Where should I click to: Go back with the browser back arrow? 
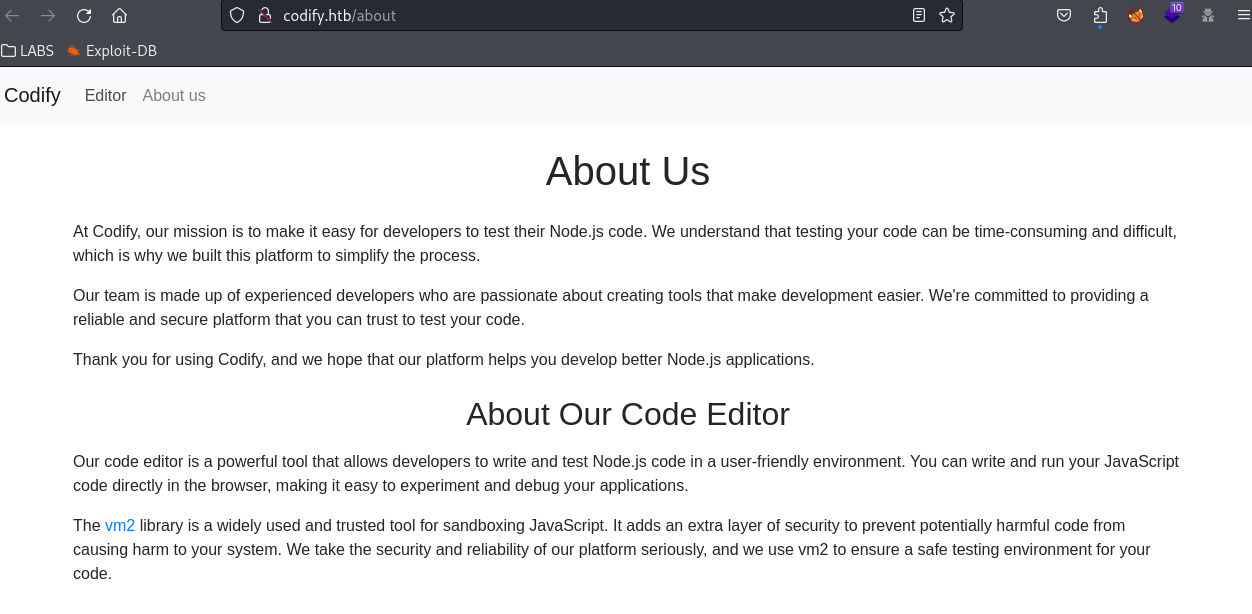click(x=13, y=15)
